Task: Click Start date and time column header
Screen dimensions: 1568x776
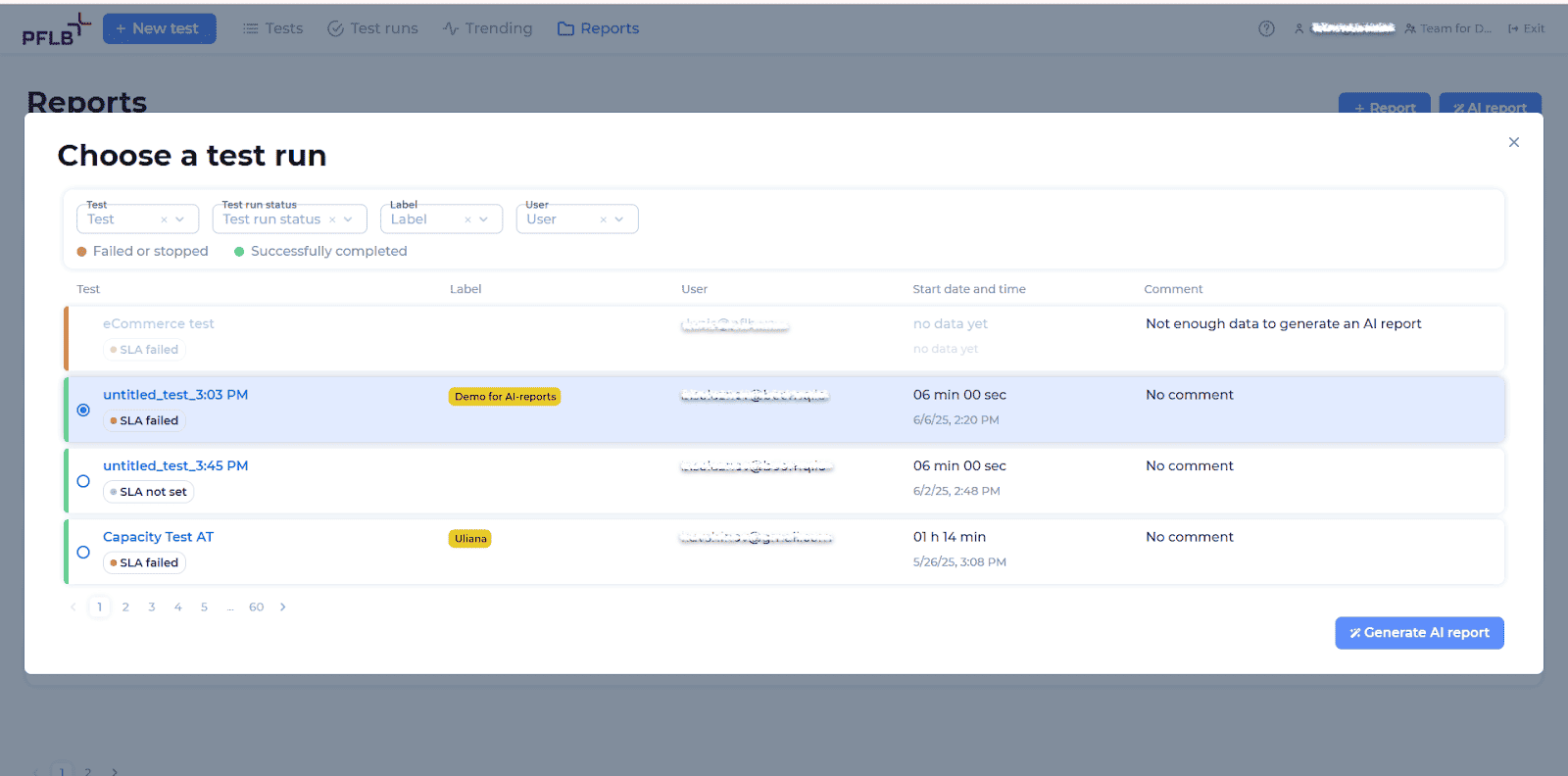Action: tap(969, 289)
